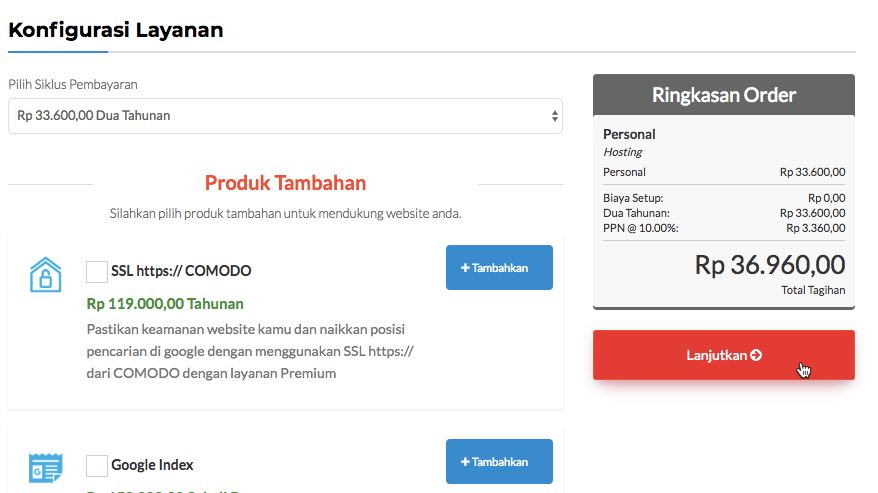
Task: Click the Google Index product icon
Action: [45, 468]
